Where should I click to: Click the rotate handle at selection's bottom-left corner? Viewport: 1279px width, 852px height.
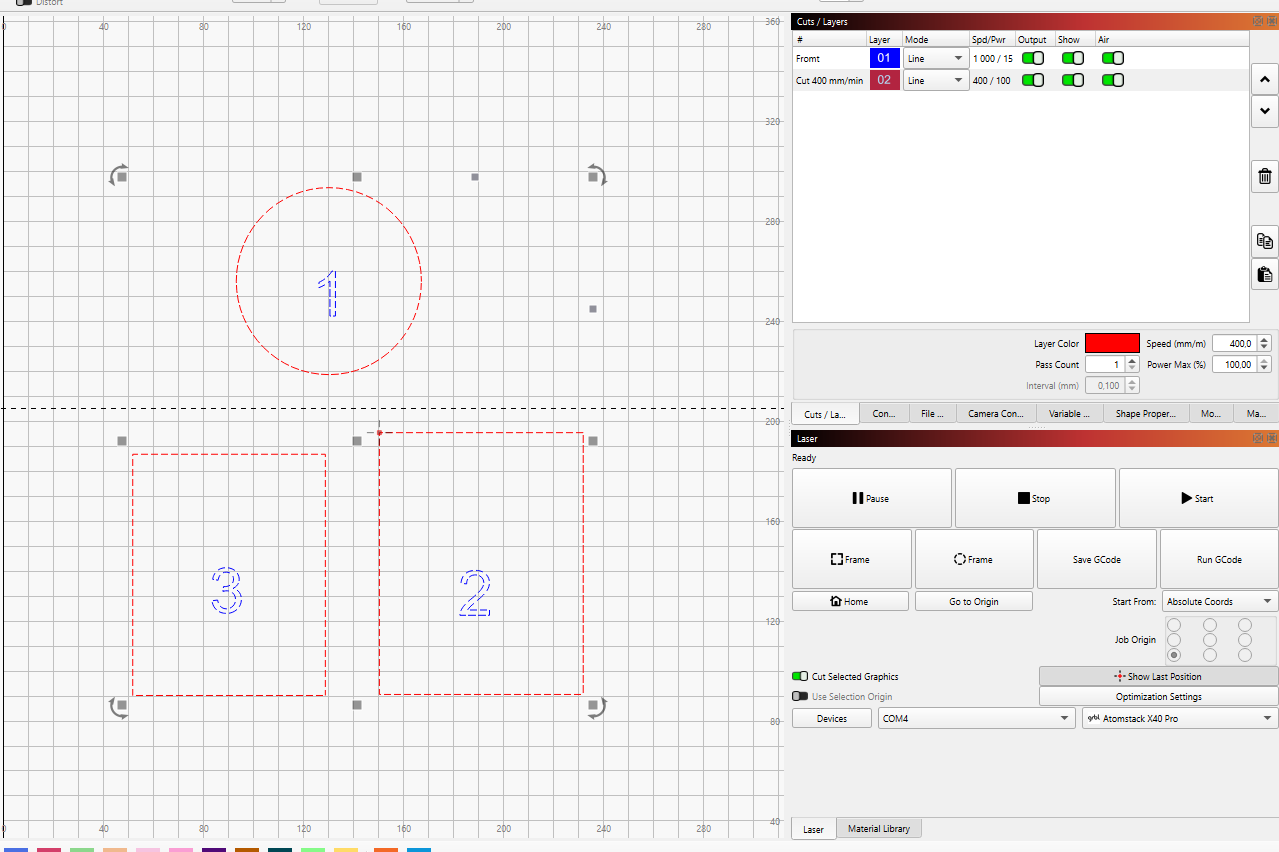[118, 707]
